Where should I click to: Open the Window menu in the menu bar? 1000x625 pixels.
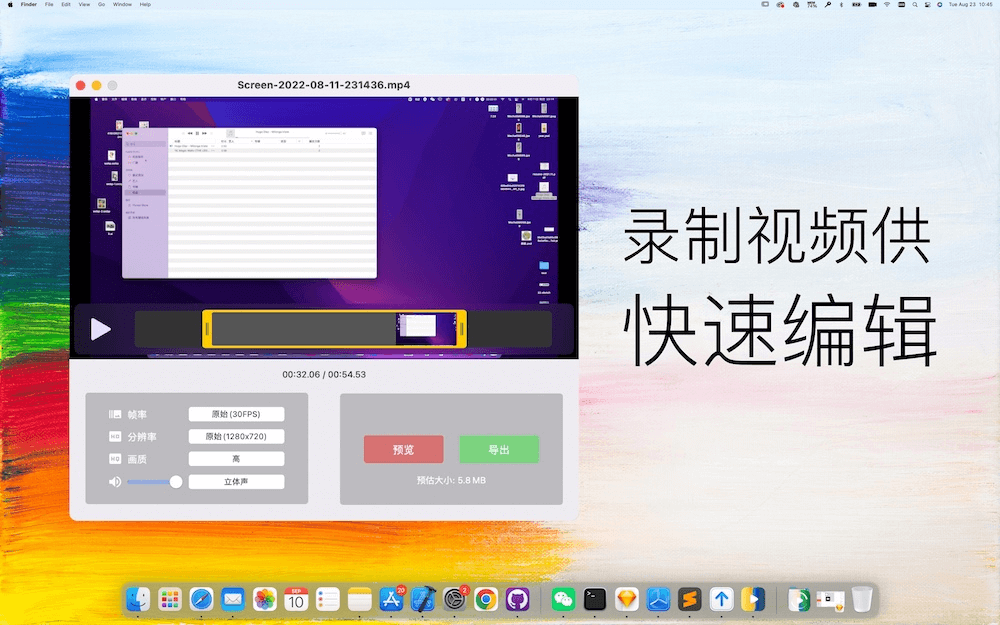pos(122,4)
